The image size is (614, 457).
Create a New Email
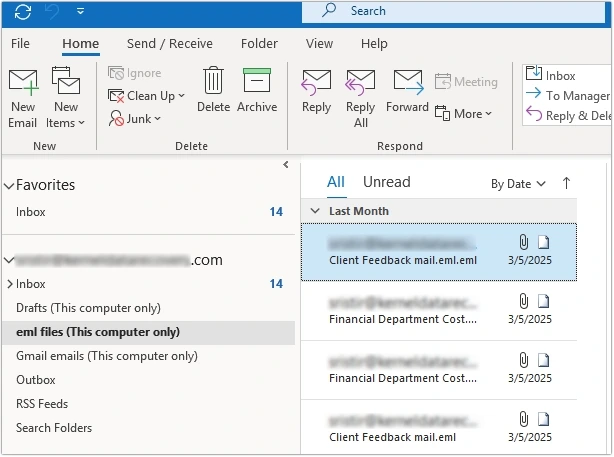tap(23, 98)
